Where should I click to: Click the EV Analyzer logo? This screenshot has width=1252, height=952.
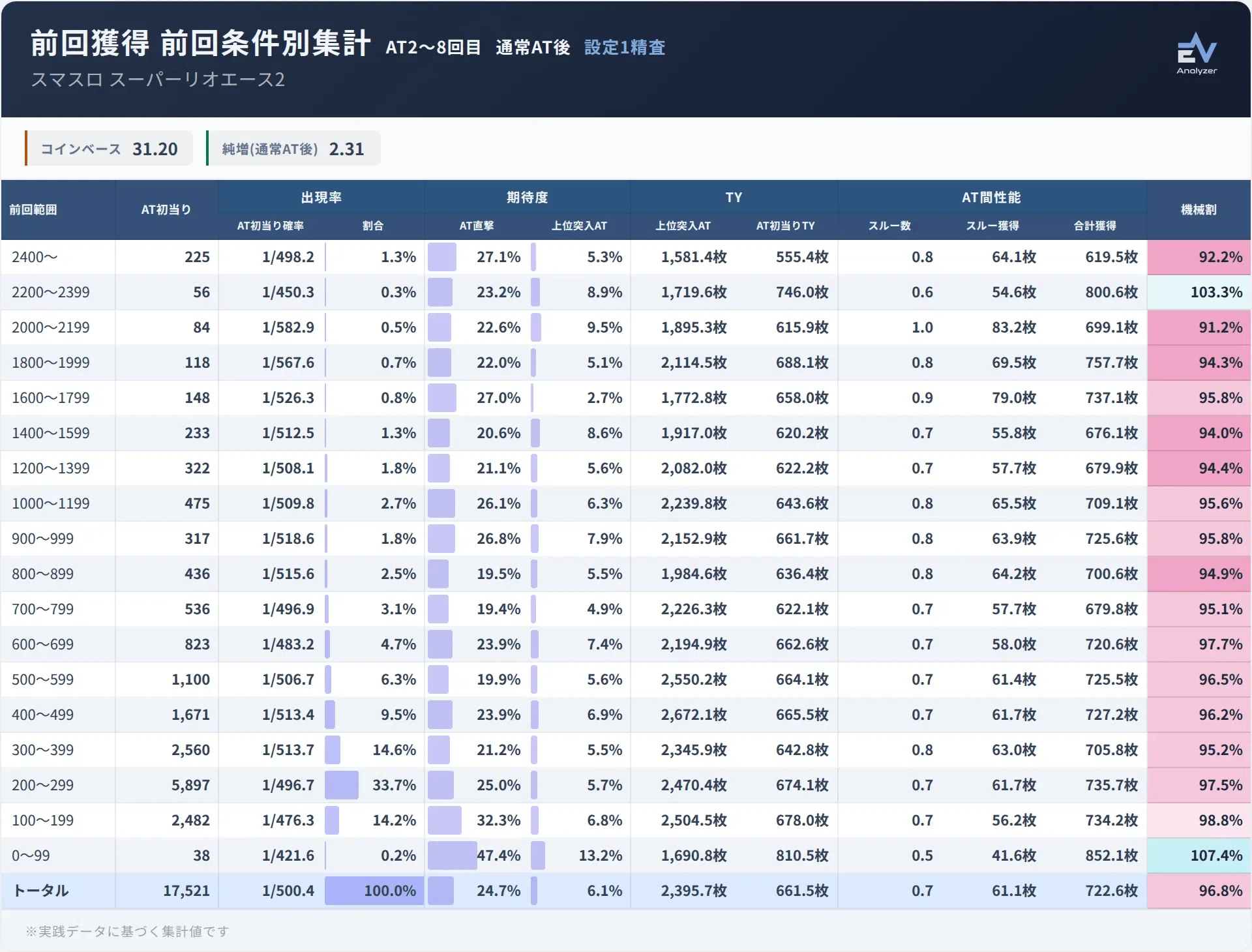[x=1197, y=53]
